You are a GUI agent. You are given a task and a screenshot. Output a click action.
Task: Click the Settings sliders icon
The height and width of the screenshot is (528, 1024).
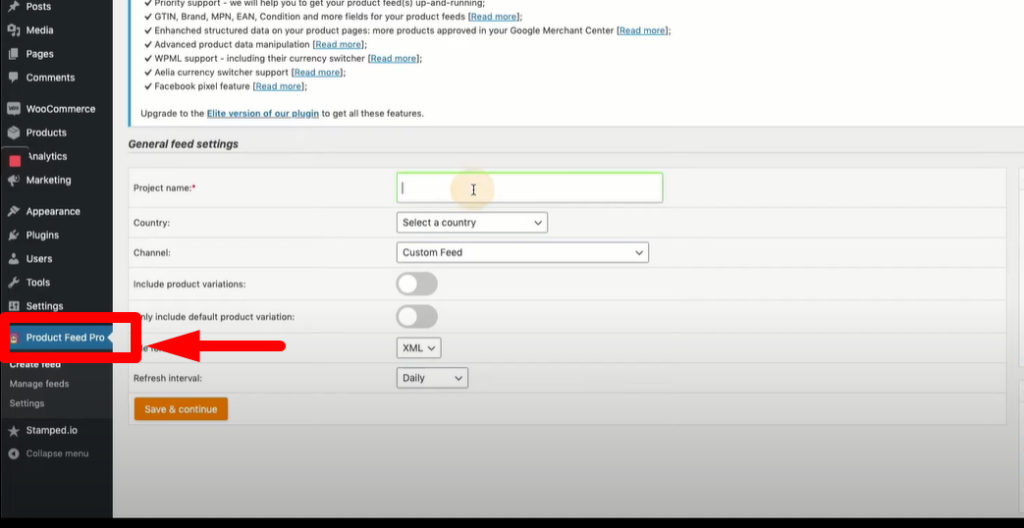tap(13, 306)
